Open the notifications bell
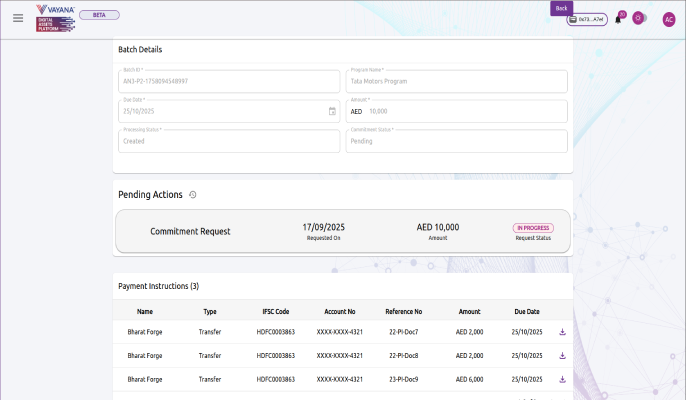Screen dimensions: 686x400 618,19
